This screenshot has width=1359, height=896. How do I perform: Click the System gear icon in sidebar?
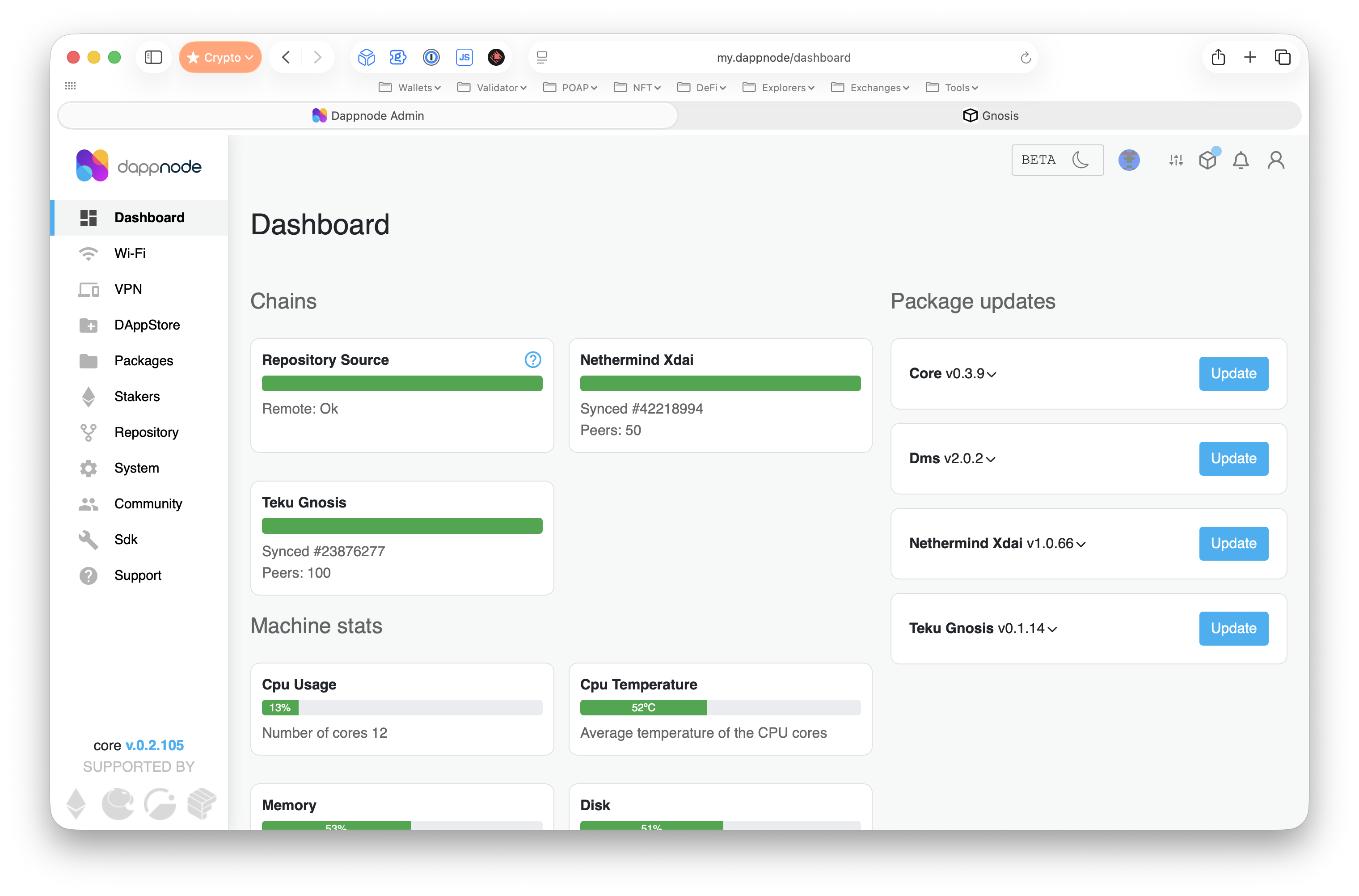pos(88,468)
